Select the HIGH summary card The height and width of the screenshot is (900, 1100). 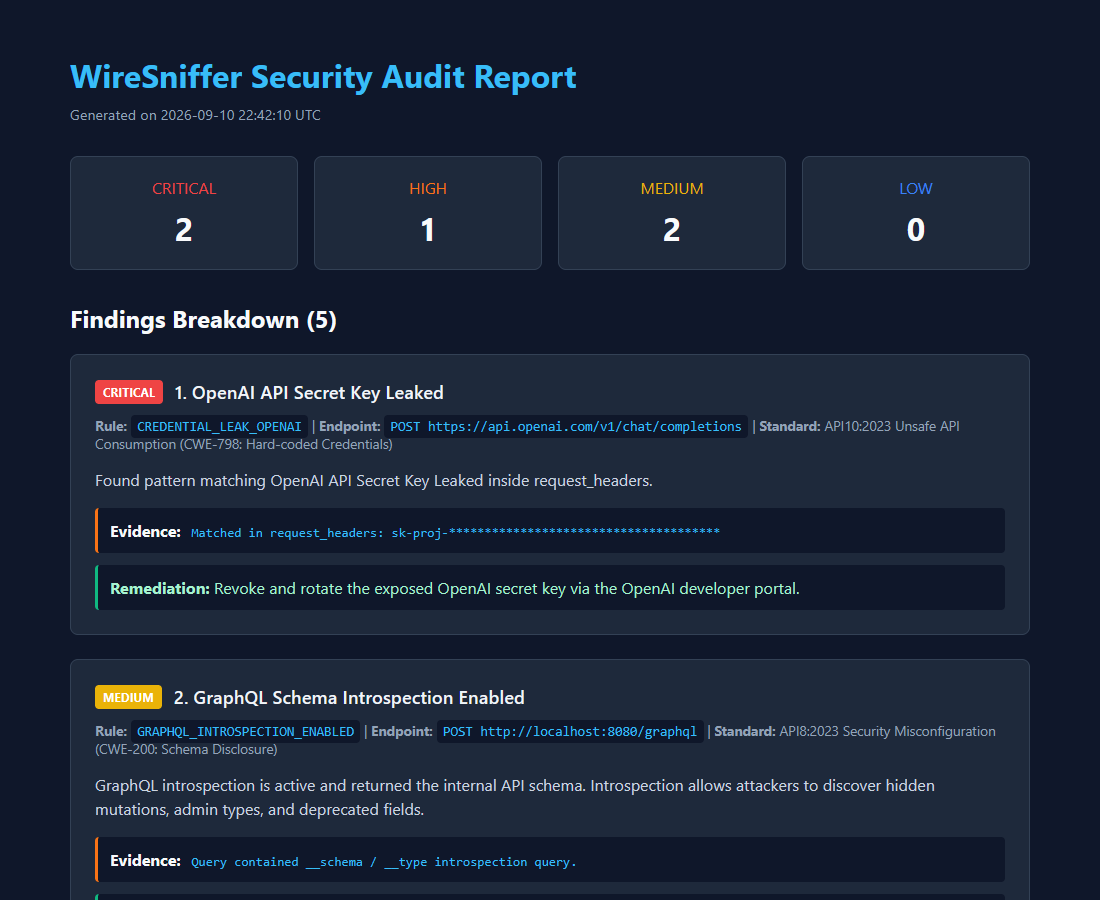(x=428, y=213)
